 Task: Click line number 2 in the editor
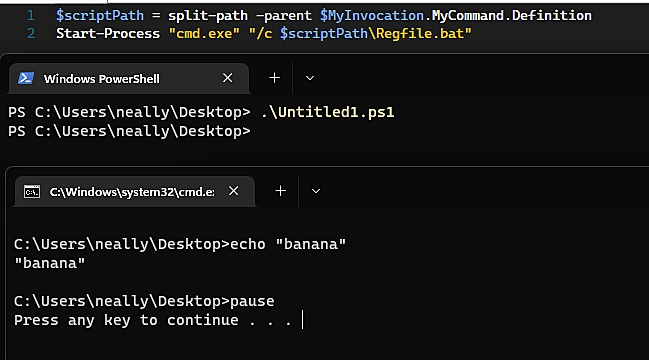[31, 34]
